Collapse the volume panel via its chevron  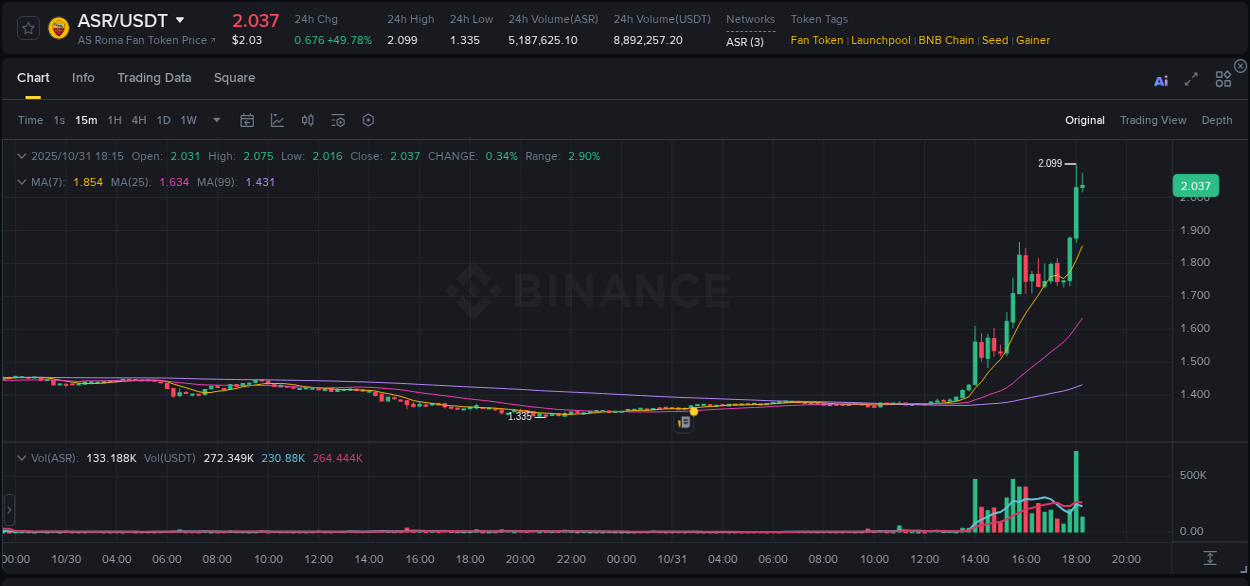click(x=21, y=457)
